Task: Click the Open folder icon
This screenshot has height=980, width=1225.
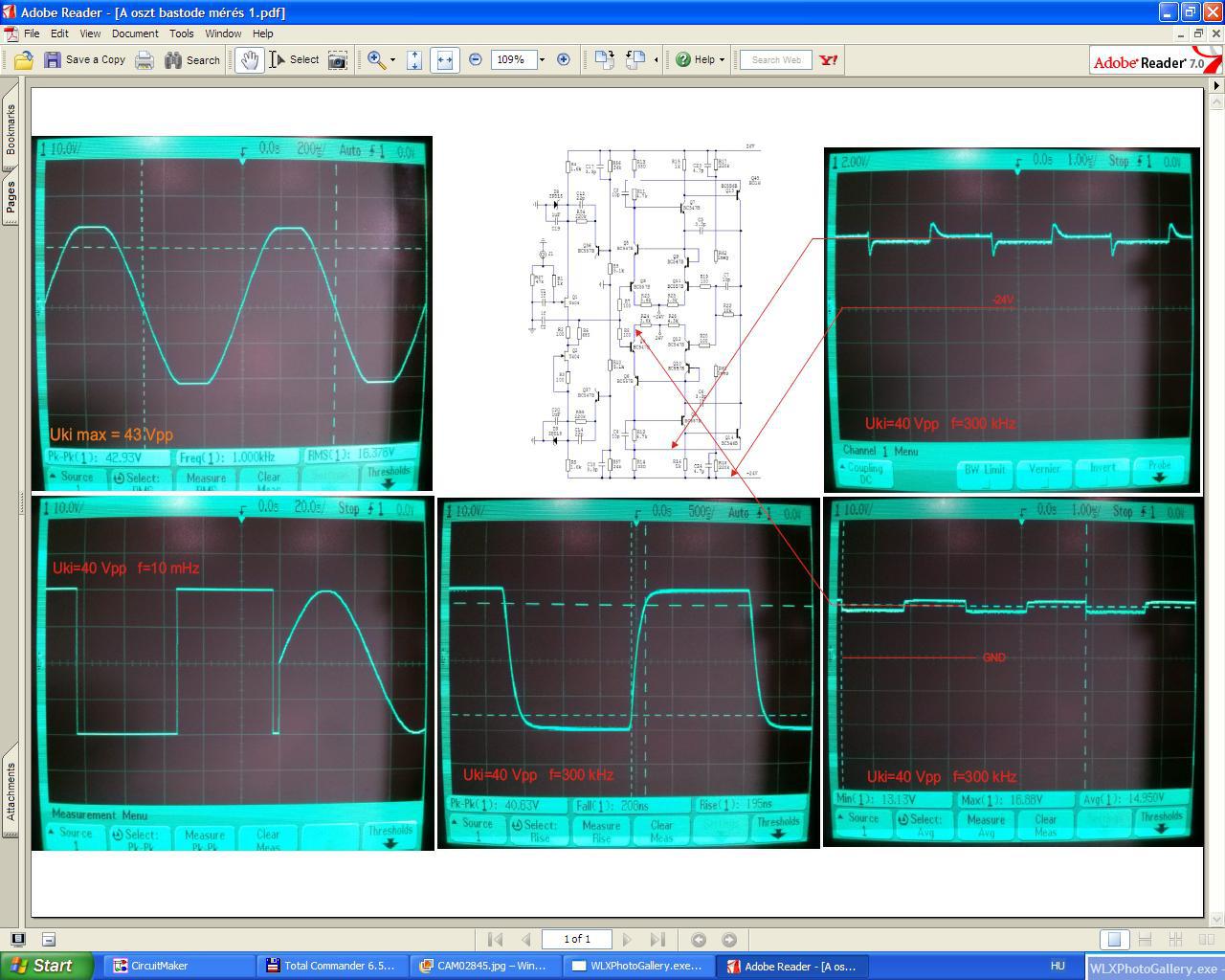Action: click(x=24, y=60)
